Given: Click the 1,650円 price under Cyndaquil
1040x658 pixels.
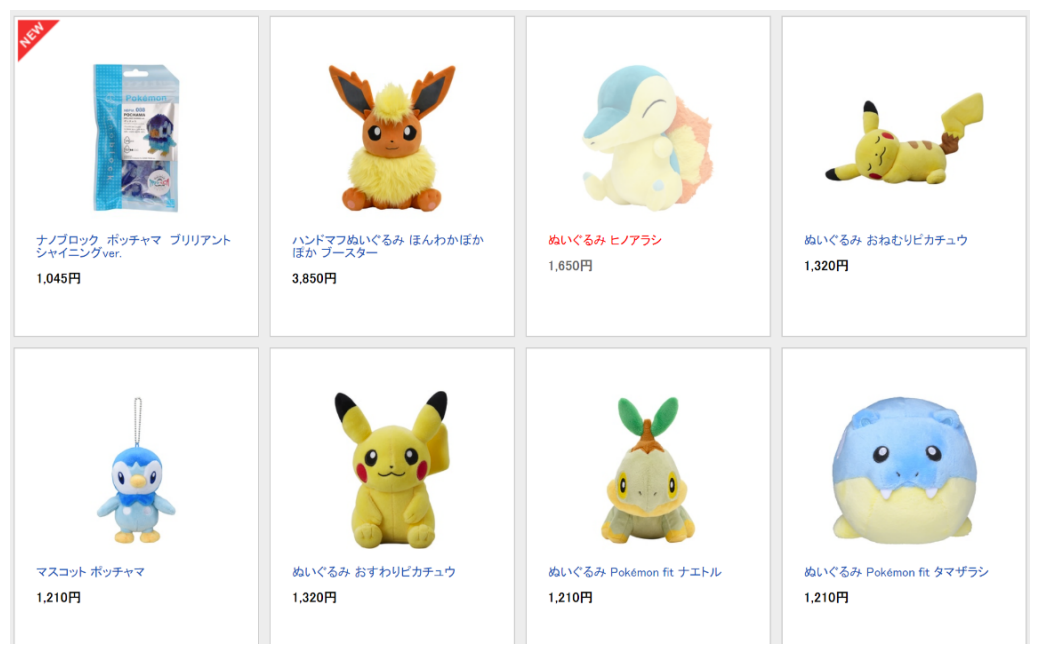Looking at the screenshot, I should (x=570, y=266).
